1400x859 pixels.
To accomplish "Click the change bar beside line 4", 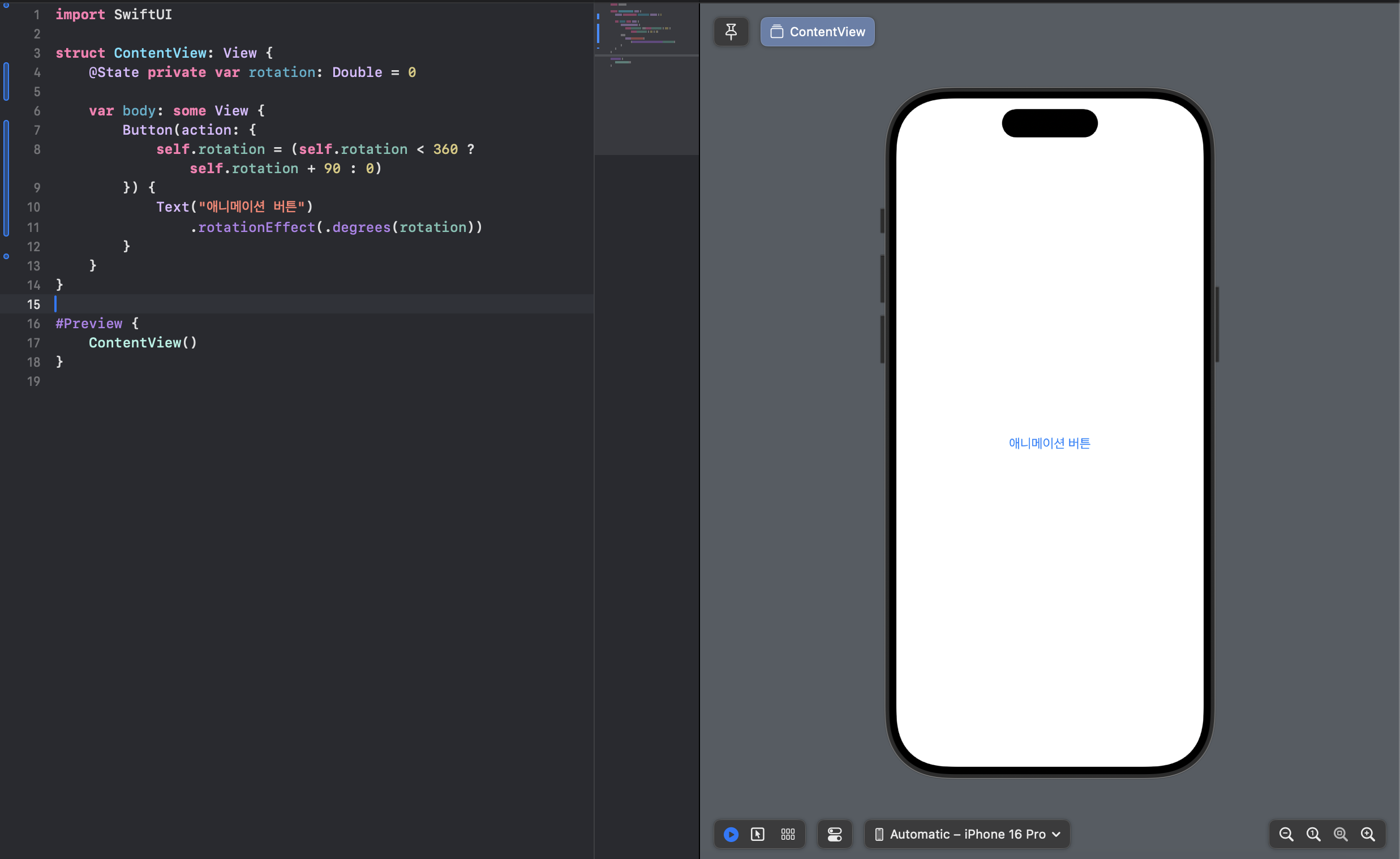I will (x=6, y=82).
